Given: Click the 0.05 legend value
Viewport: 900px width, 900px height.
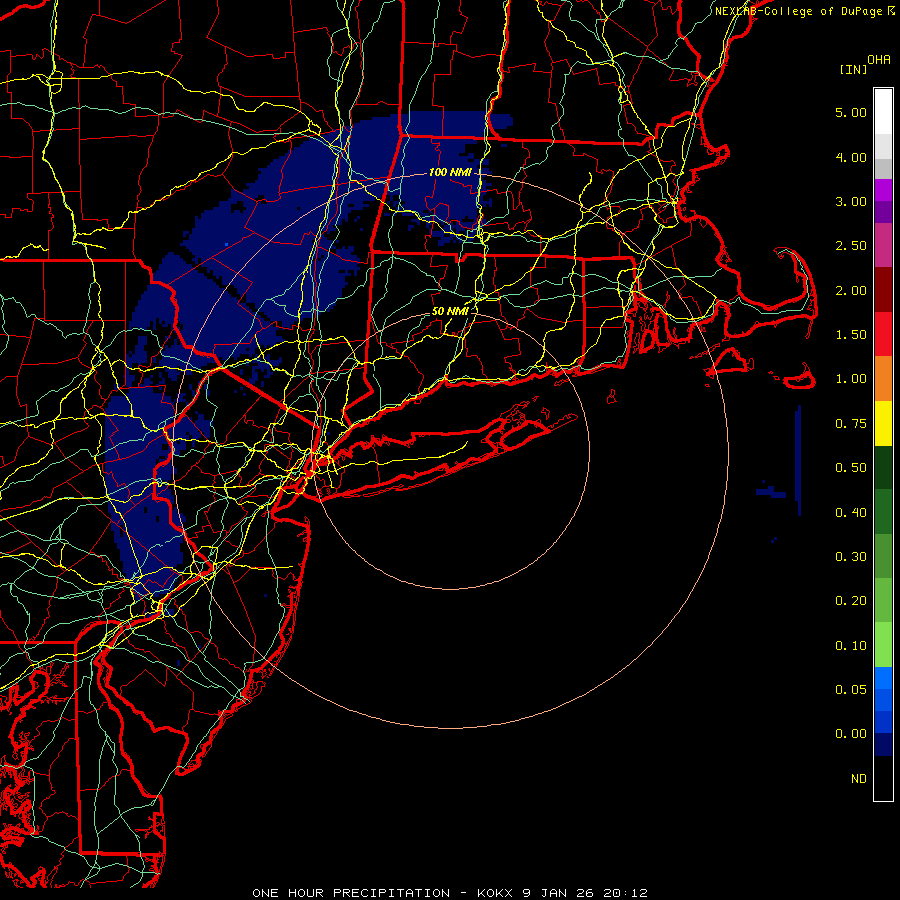Looking at the screenshot, I should [851, 690].
